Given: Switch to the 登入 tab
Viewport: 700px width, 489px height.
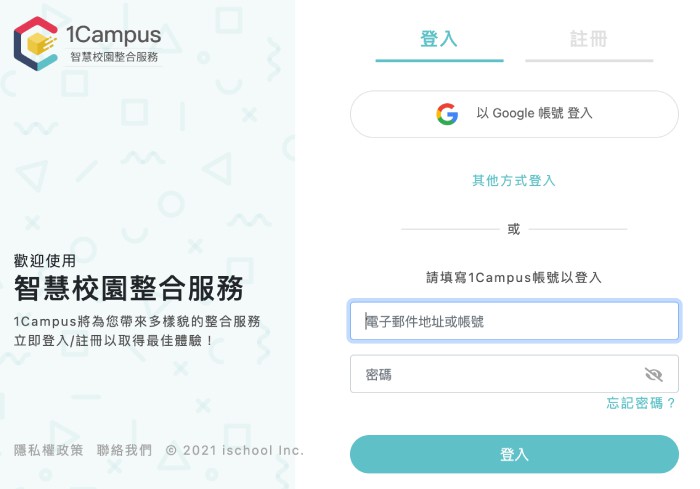Looking at the screenshot, I should pyautogui.click(x=439, y=40).
